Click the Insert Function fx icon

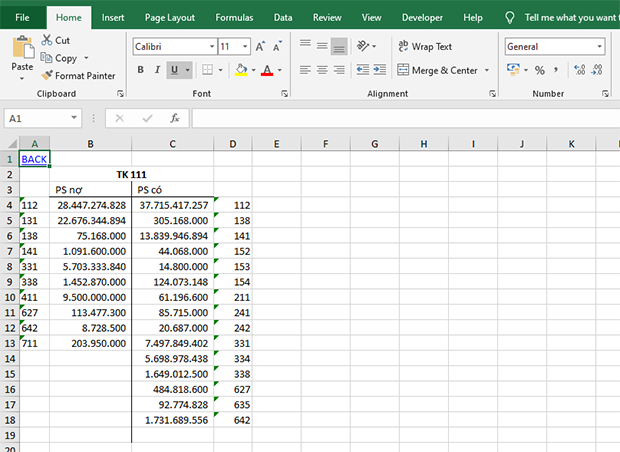pyautogui.click(x=174, y=118)
